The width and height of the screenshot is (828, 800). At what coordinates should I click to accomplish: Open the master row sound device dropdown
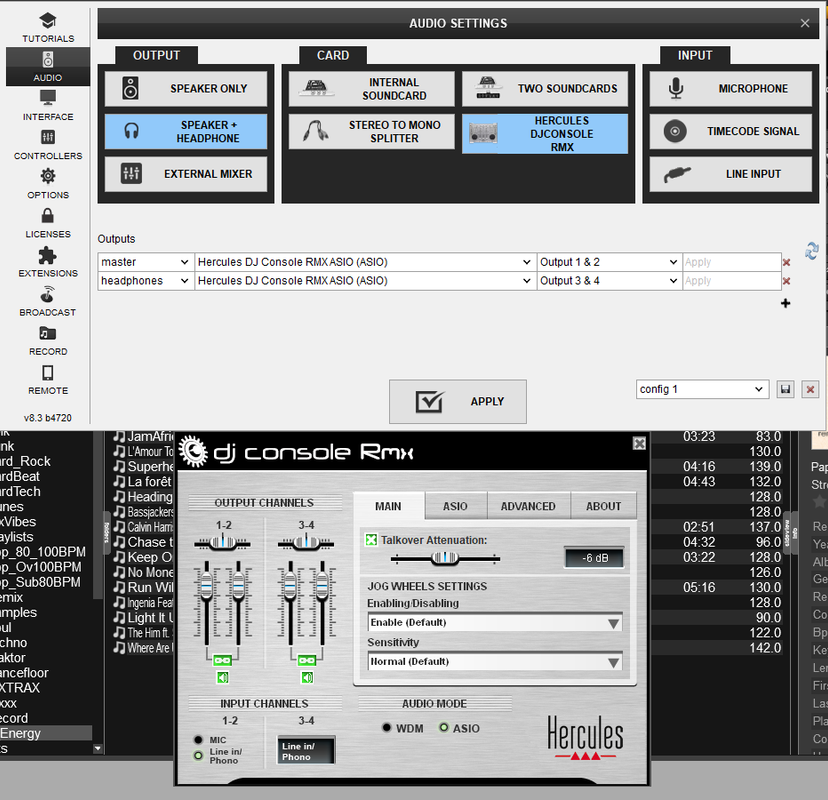click(x=364, y=262)
